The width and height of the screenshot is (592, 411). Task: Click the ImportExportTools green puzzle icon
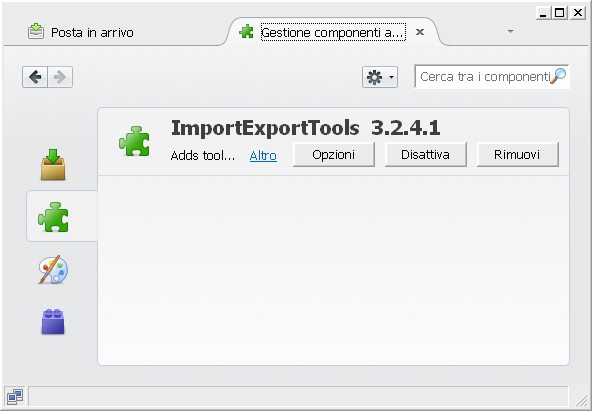pyautogui.click(x=134, y=141)
